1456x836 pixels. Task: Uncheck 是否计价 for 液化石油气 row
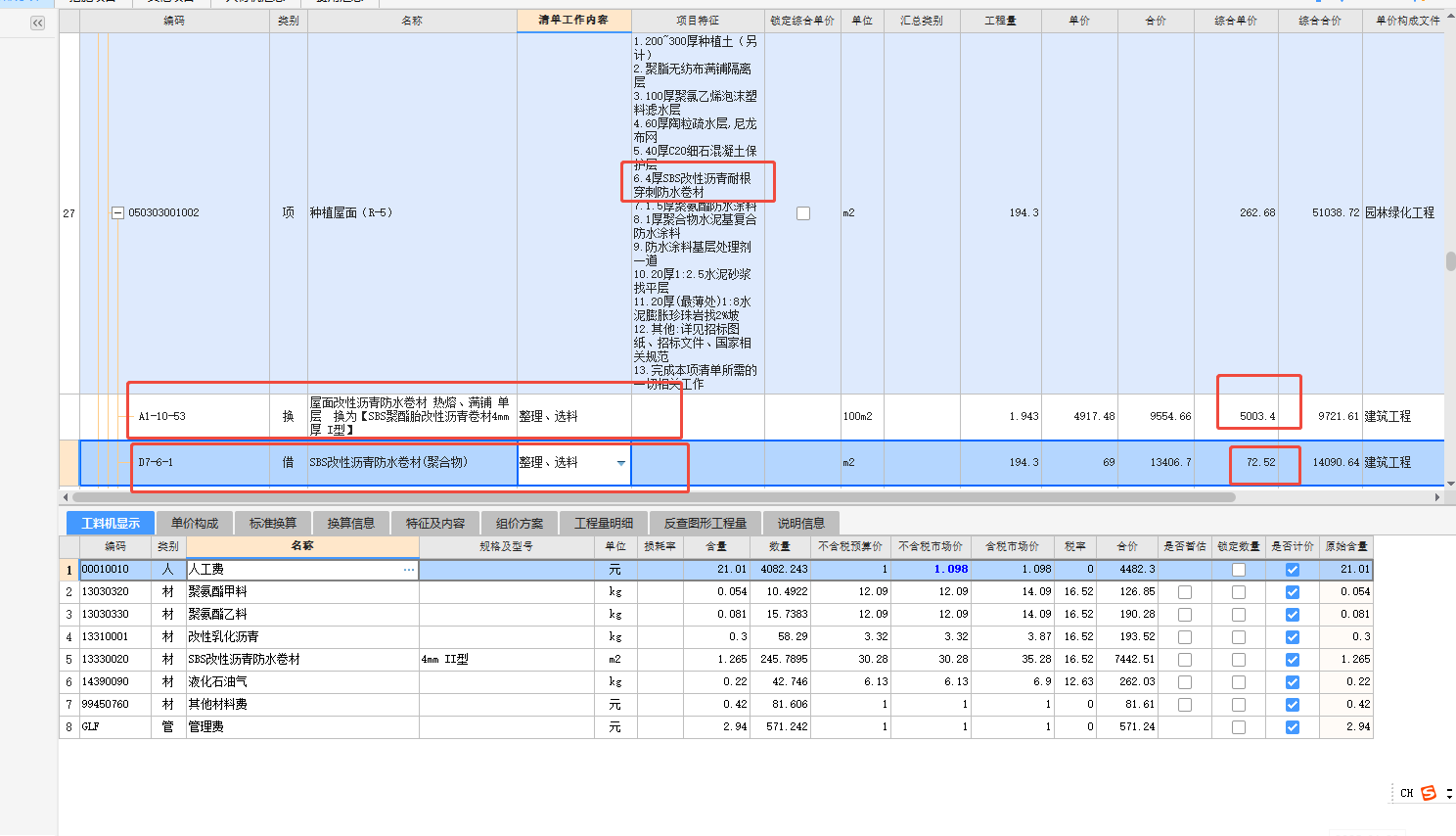click(x=1293, y=682)
